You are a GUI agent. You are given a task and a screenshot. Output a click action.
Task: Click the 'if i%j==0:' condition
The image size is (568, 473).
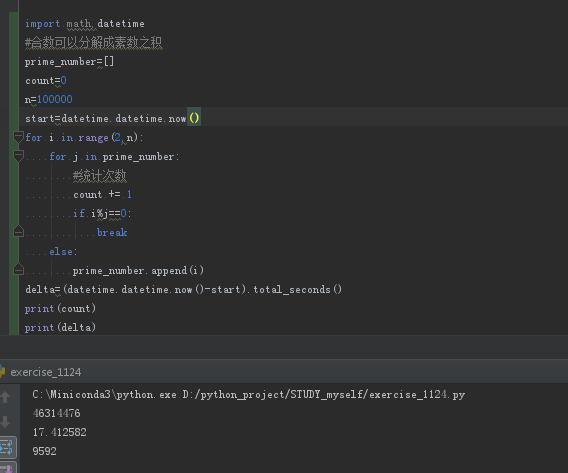click(x=102, y=213)
